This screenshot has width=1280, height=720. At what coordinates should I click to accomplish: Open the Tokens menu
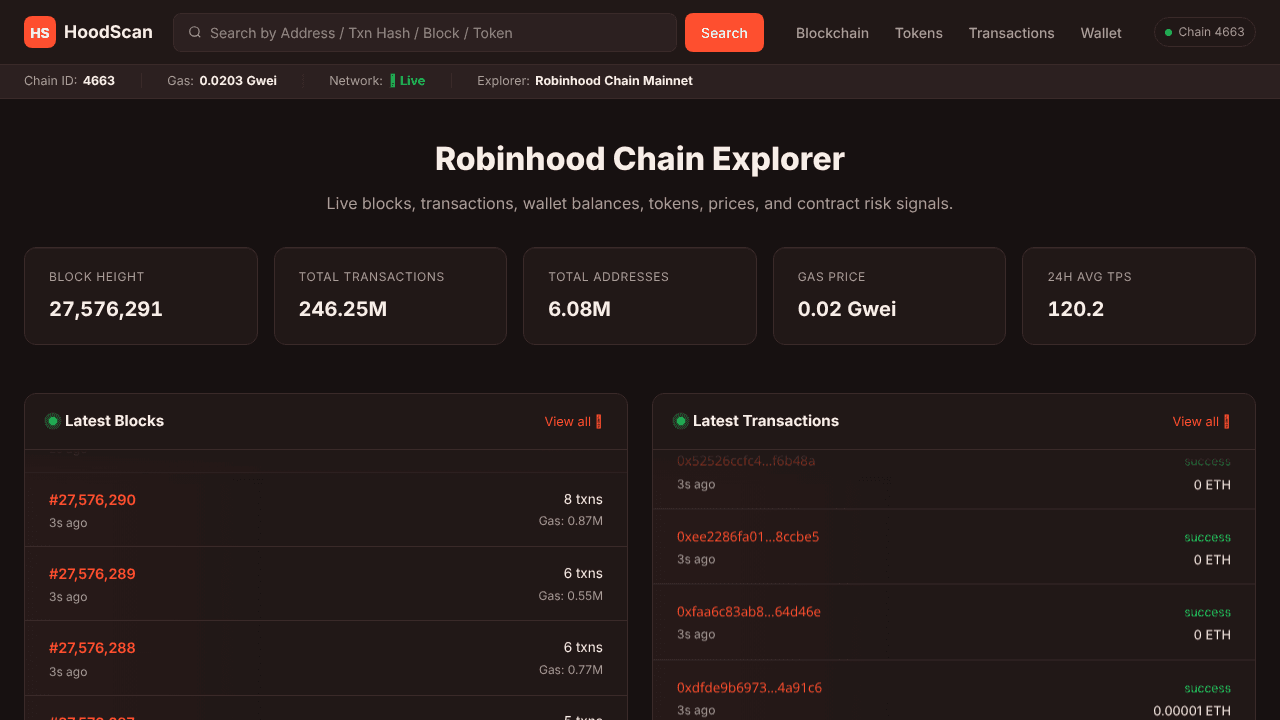point(919,33)
